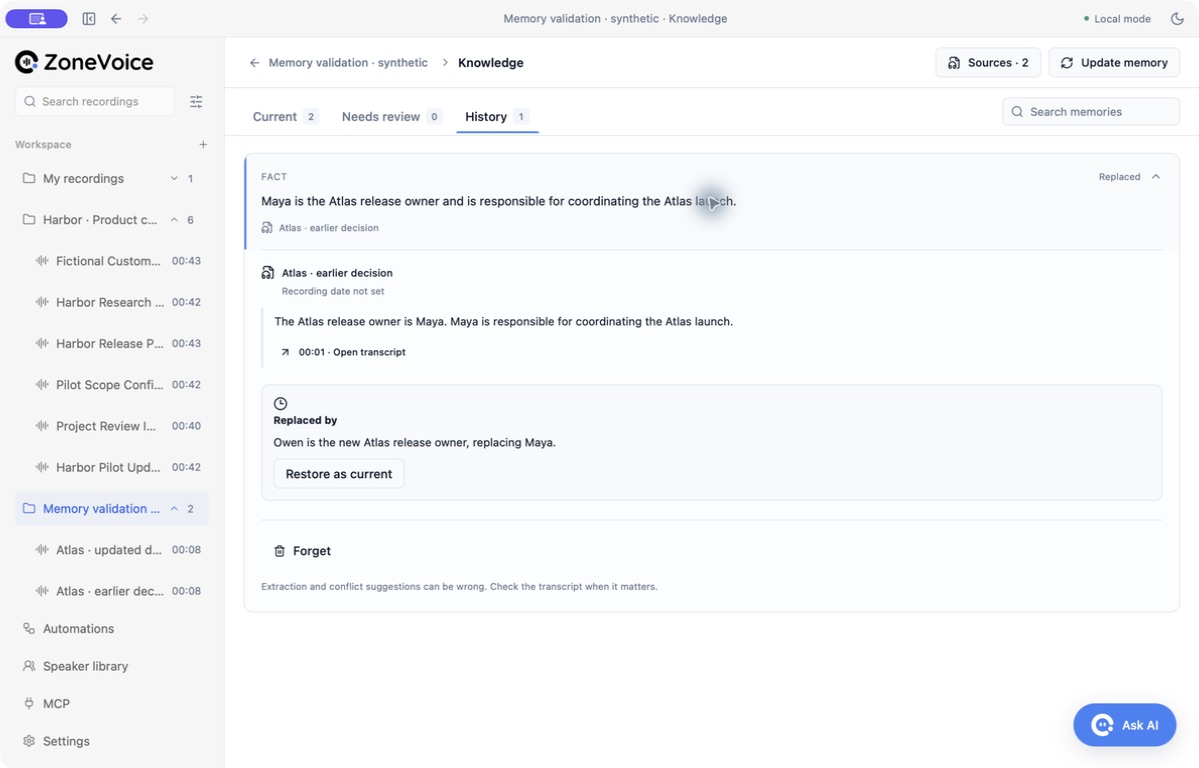Click the fact text about Maya

point(499,201)
